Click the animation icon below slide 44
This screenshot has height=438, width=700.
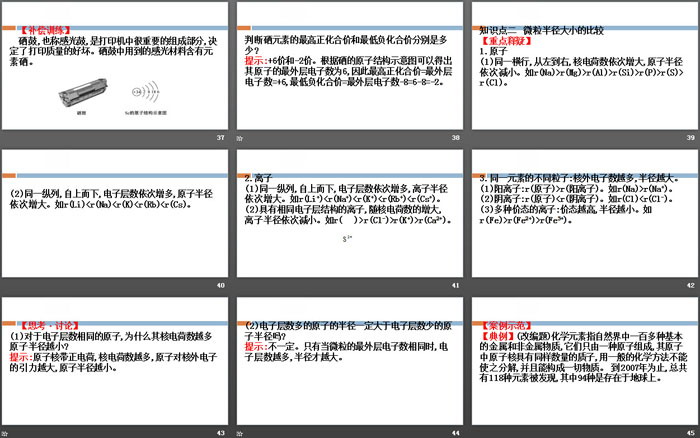pos(238,432)
